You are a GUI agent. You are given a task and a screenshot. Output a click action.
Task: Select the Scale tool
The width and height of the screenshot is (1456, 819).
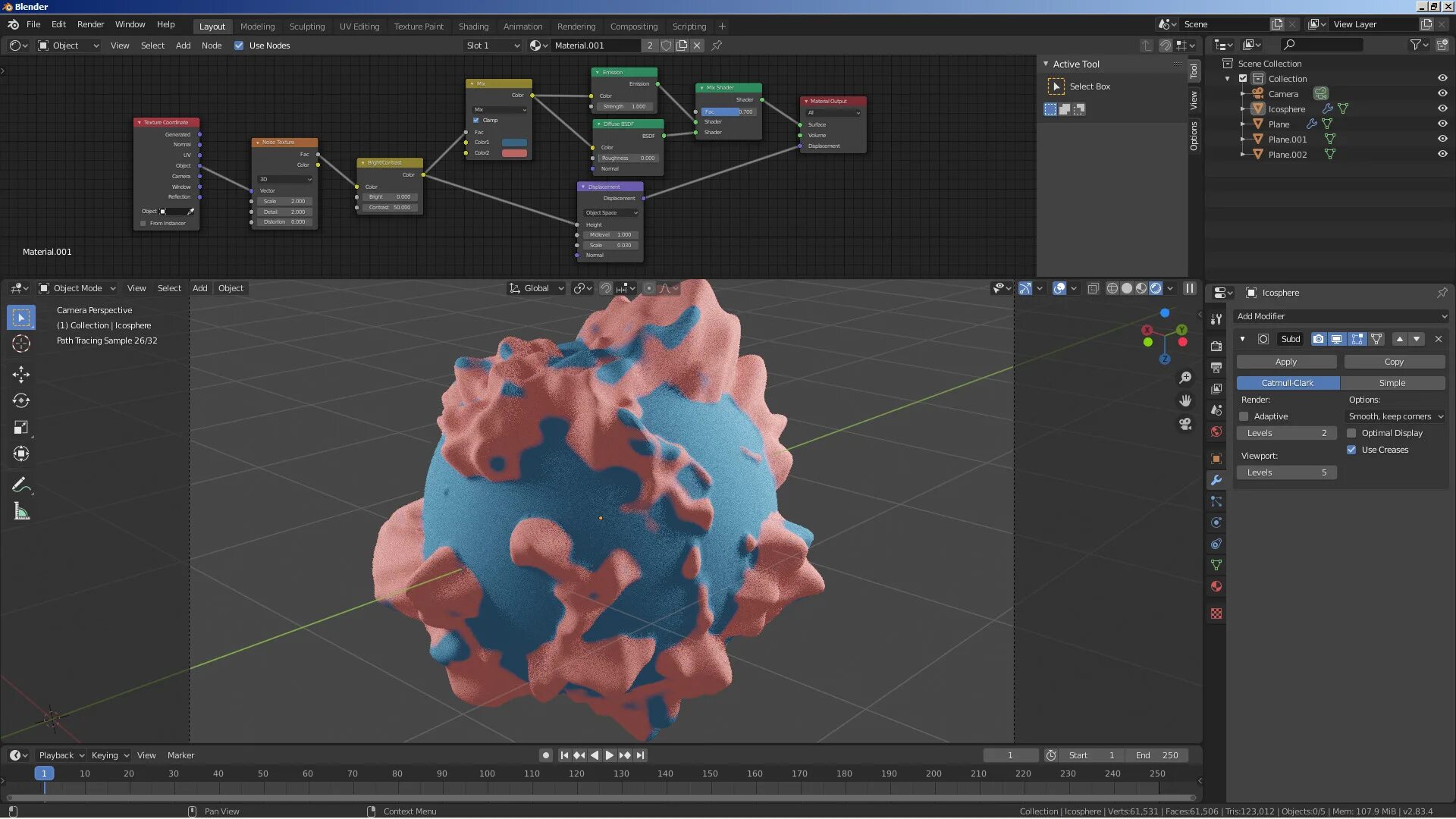pyautogui.click(x=21, y=428)
